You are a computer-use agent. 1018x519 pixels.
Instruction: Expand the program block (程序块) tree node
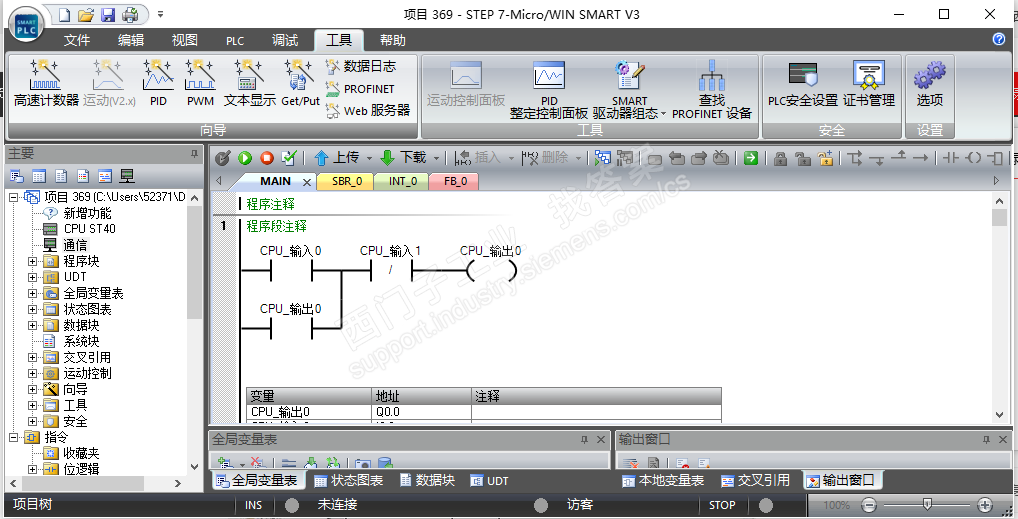point(32,261)
